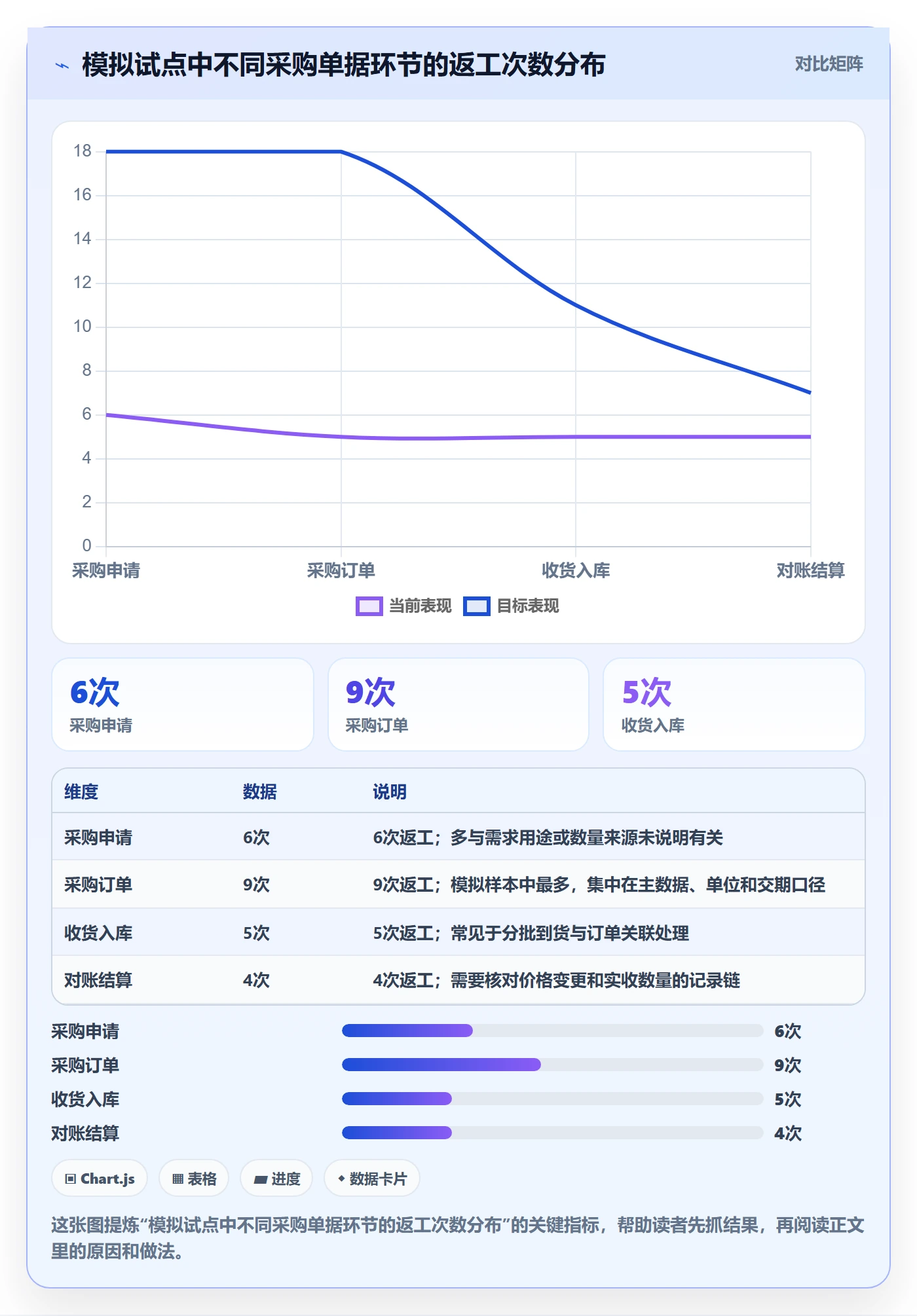Click the 采购订单 label beside progress bars
Screen dimensions: 917x1316
[x=85, y=1065]
